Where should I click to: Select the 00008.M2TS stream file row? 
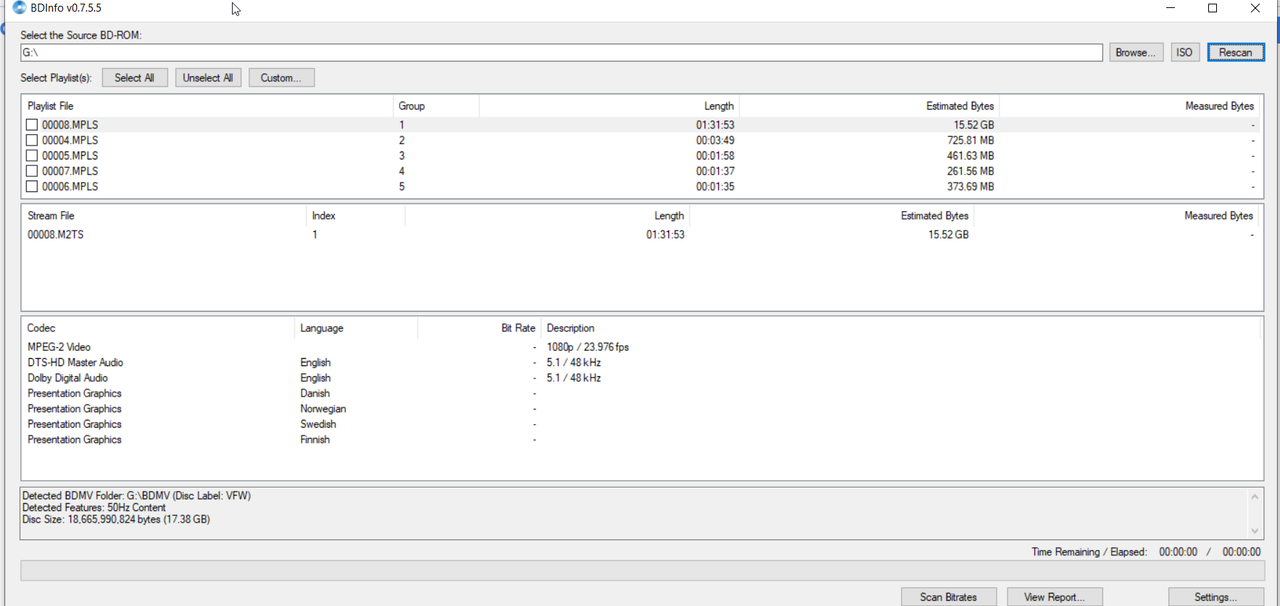pyautogui.click(x=640, y=235)
